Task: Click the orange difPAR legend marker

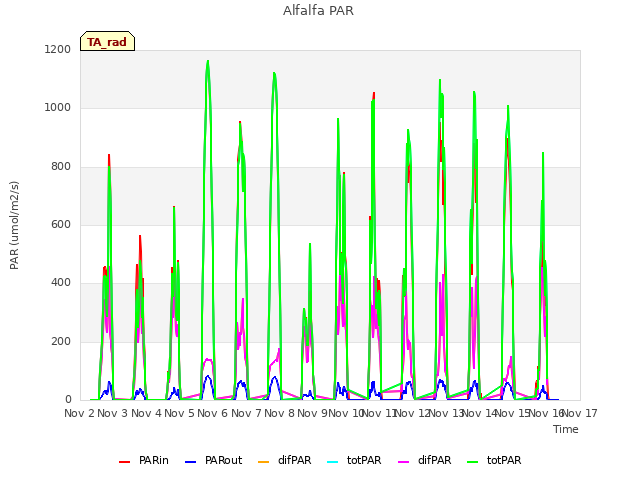Action: click(264, 462)
